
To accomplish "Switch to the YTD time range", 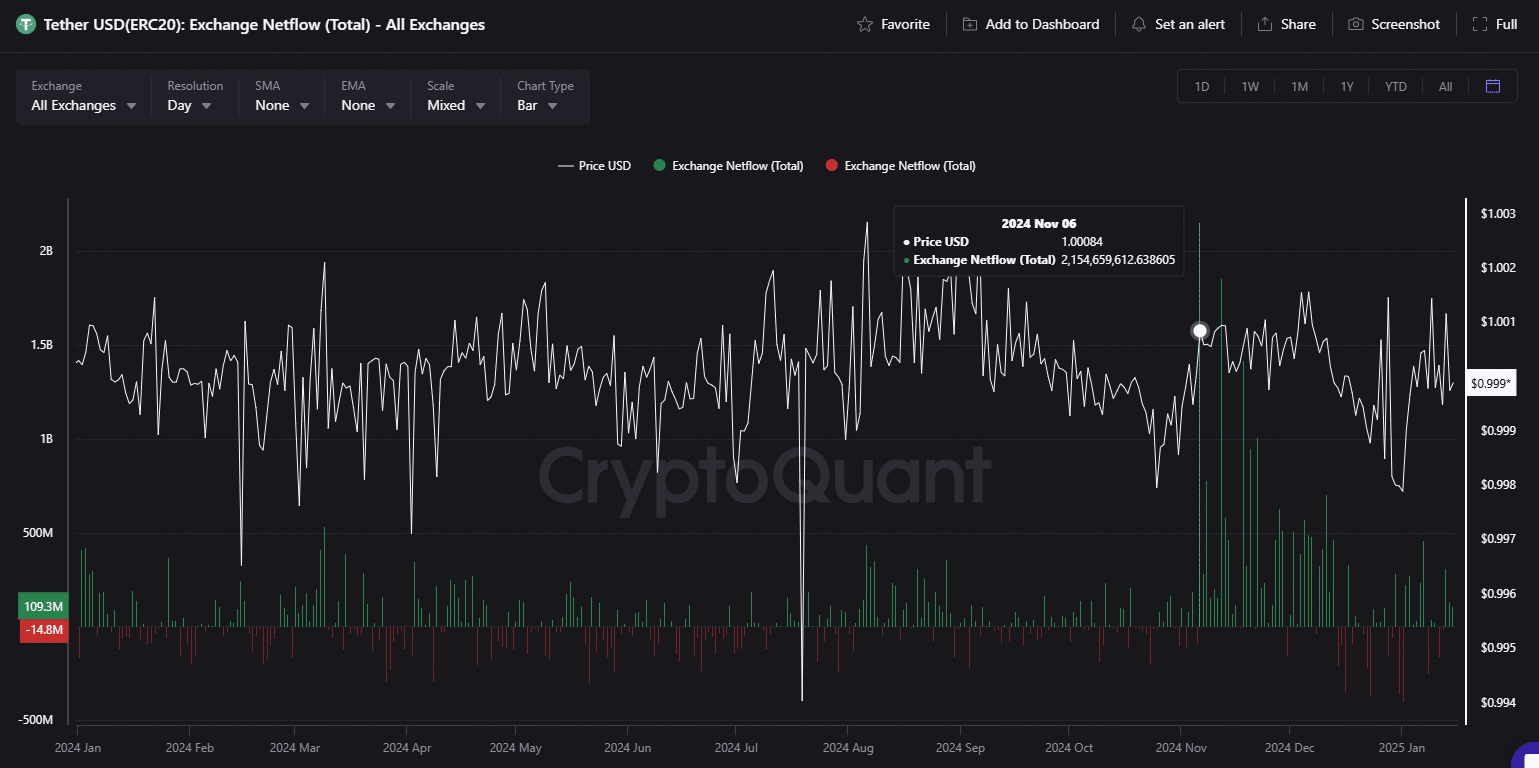I will (1395, 86).
